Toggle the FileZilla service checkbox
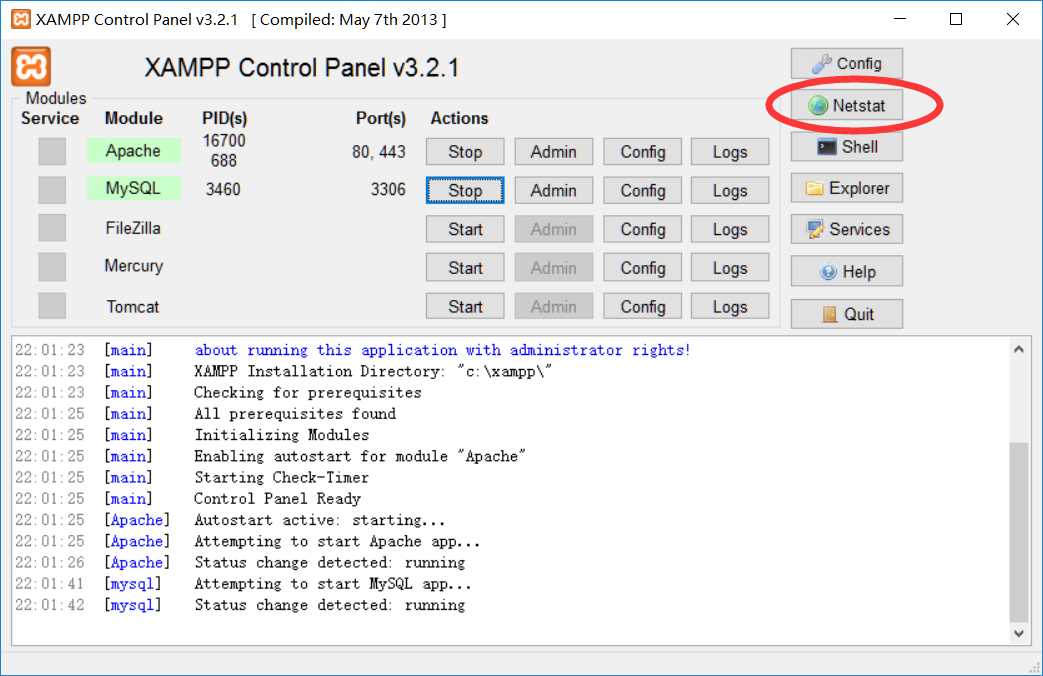1043x676 pixels. tap(52, 228)
